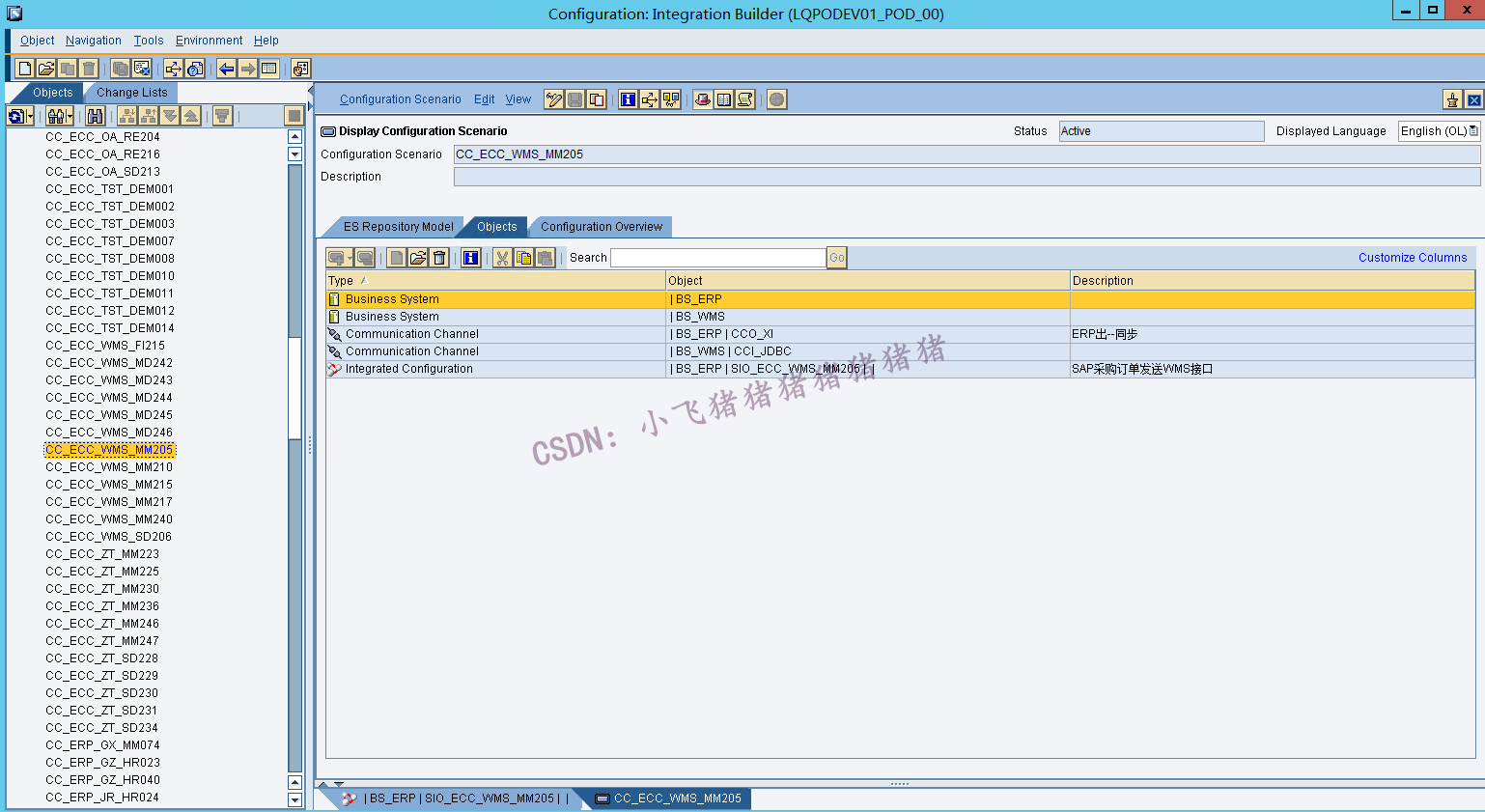Click the scroll log icon
The image size is (1485, 812).
point(745,99)
